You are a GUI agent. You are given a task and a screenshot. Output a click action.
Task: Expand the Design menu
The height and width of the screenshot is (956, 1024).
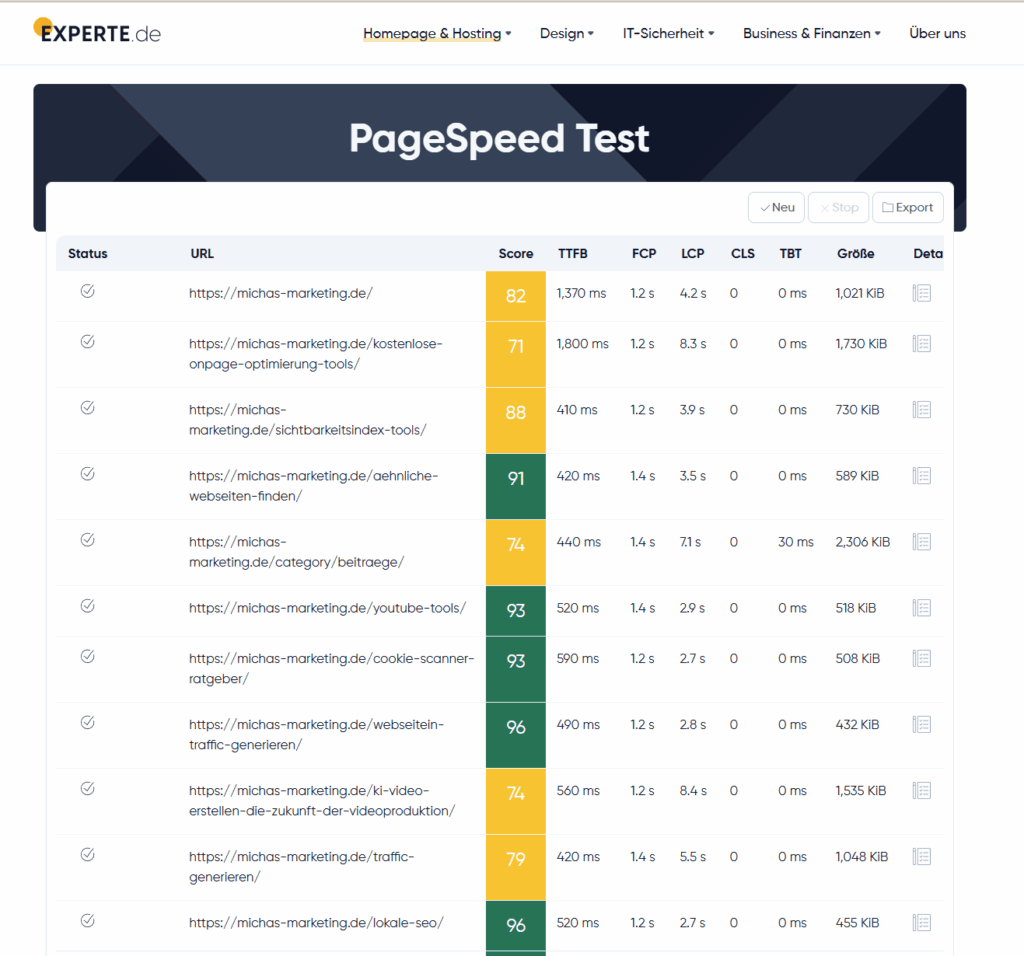[567, 33]
